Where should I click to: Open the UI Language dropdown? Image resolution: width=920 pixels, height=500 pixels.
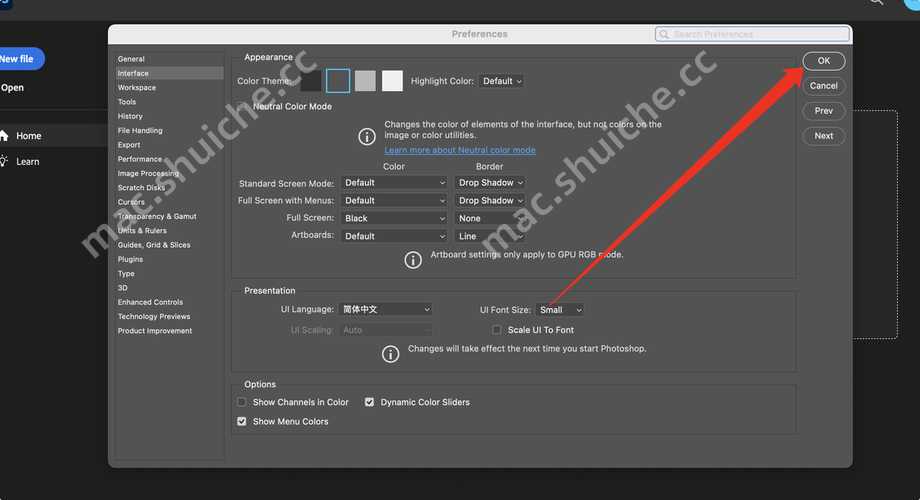(385, 310)
